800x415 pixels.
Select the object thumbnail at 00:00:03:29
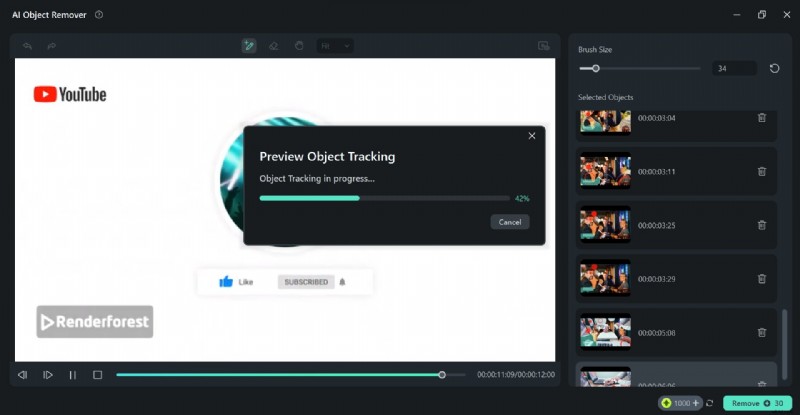605,278
